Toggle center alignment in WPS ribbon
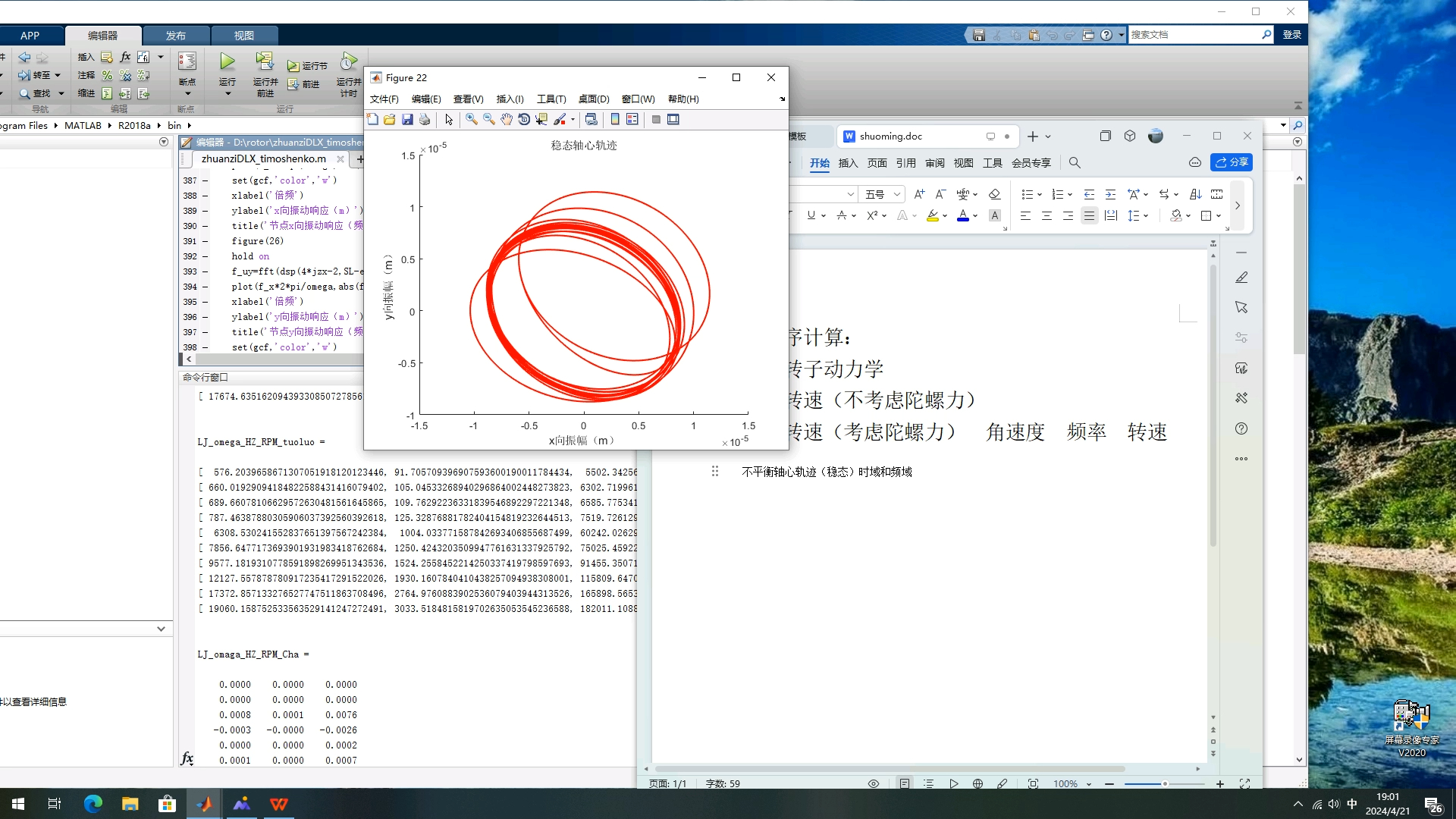1456x819 pixels. (1046, 216)
